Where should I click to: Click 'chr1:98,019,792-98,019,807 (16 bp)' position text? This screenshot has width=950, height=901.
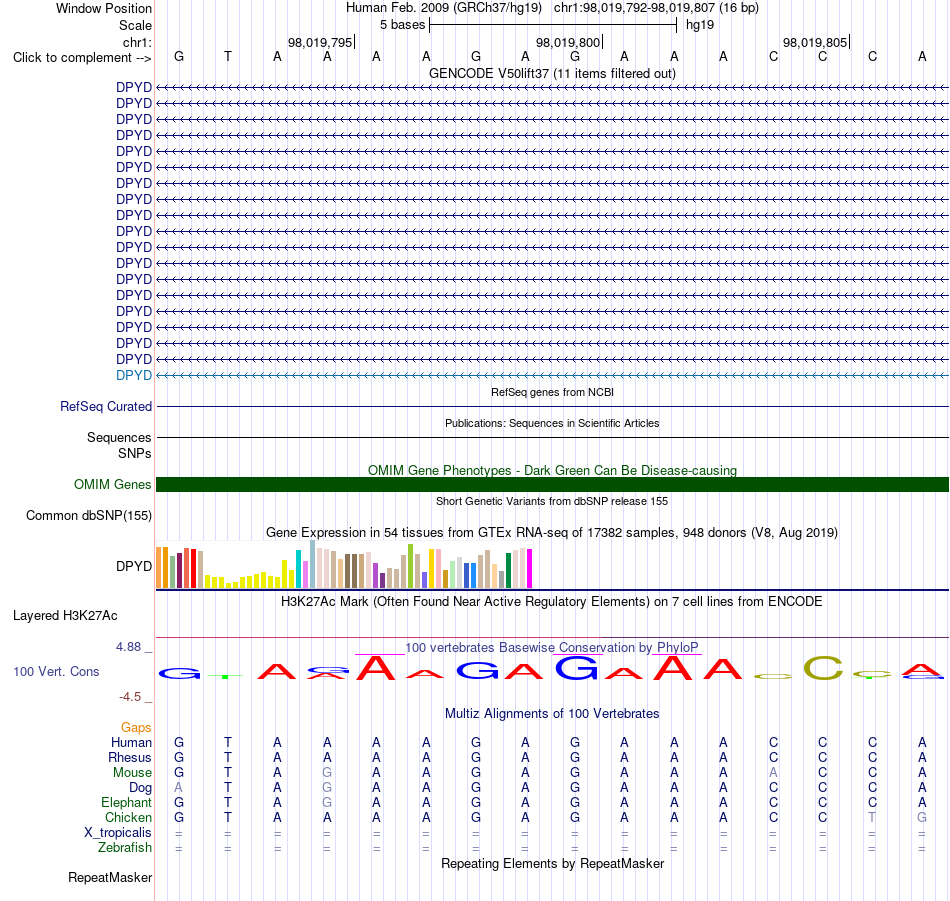(x=656, y=8)
